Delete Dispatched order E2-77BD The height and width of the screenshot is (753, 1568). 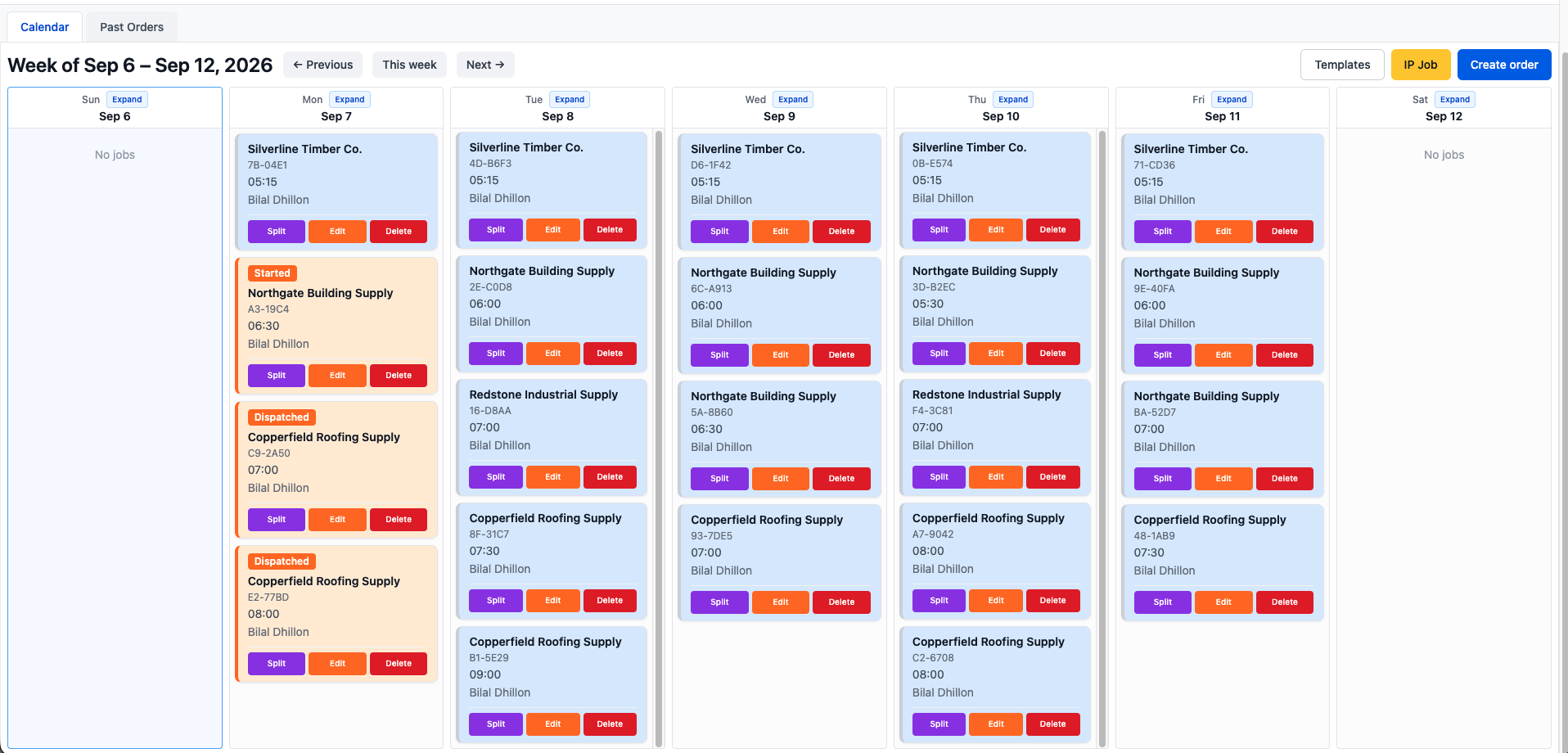point(399,664)
